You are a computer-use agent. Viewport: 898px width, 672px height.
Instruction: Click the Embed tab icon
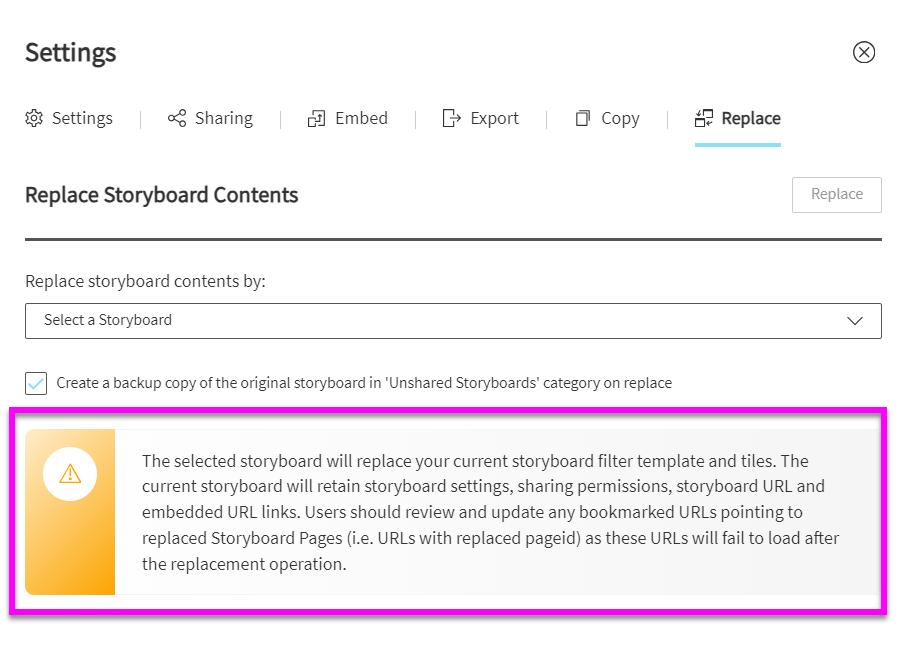click(x=316, y=118)
